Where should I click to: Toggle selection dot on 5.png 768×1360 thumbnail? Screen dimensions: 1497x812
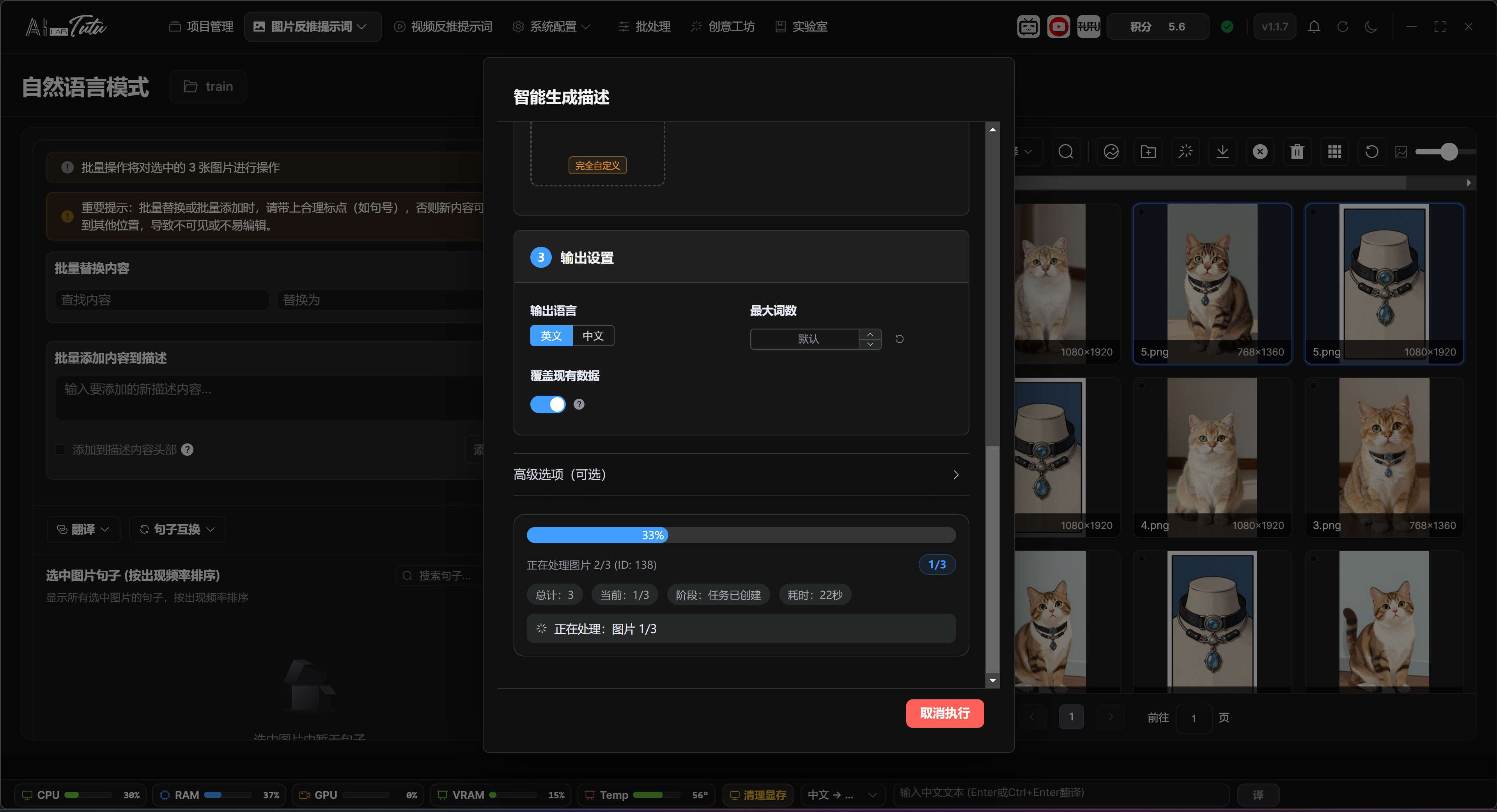1141,212
